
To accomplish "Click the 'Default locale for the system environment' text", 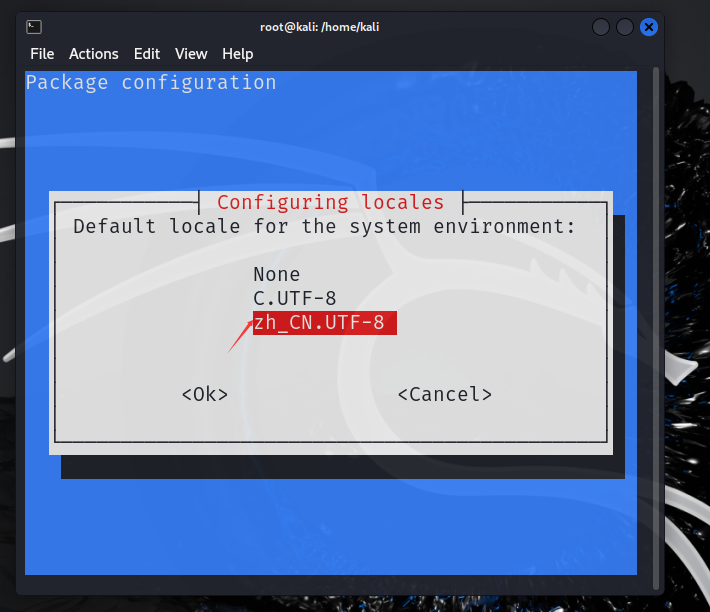I will pos(324,226).
